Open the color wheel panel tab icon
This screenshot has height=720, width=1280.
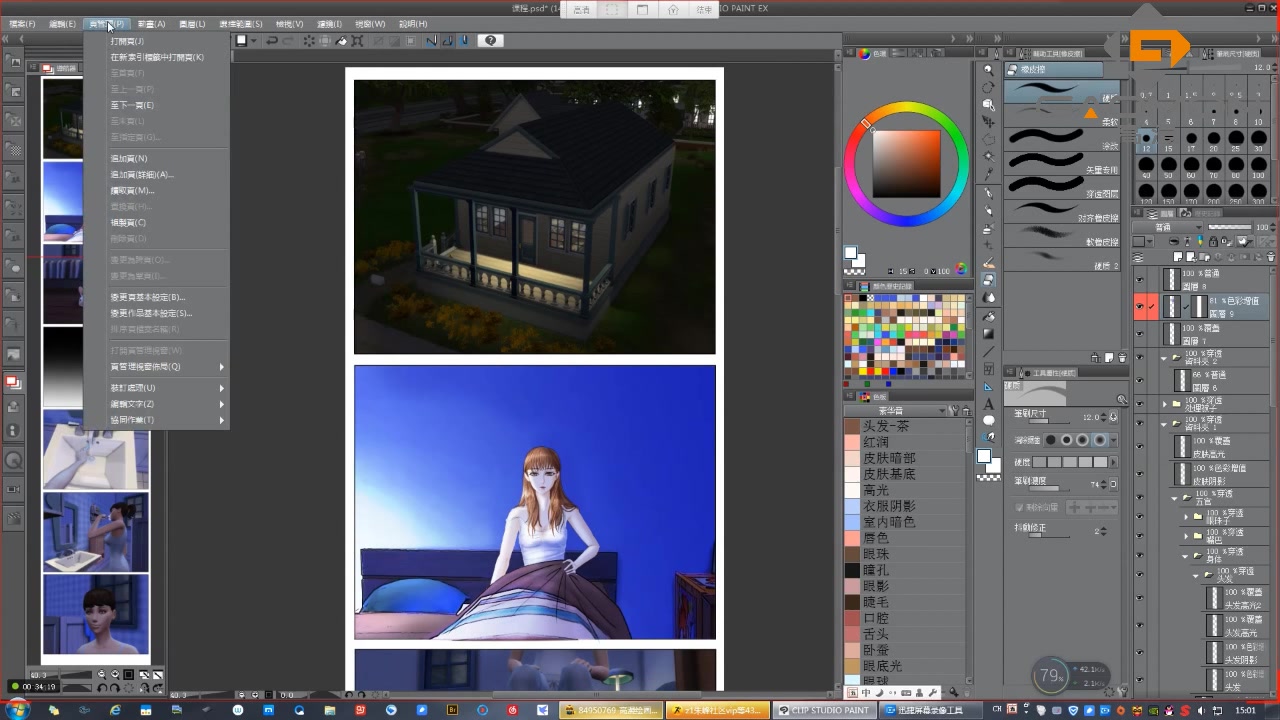pyautogui.click(x=864, y=53)
